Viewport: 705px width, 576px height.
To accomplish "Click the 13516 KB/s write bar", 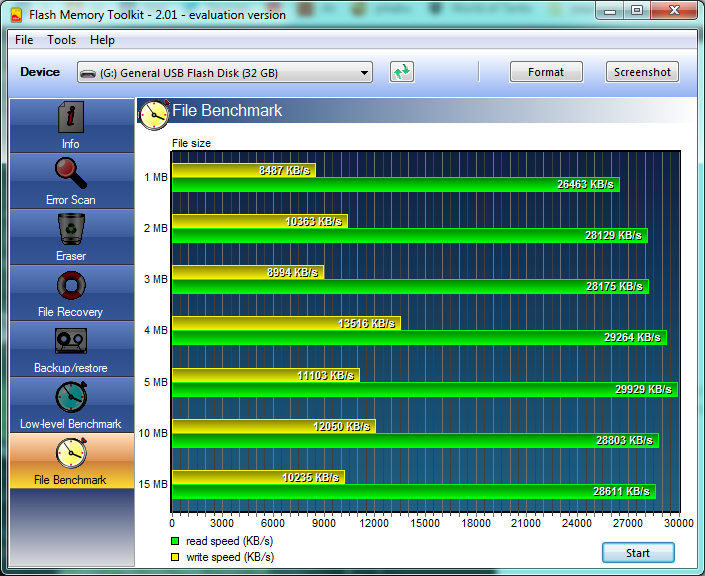I will [x=286, y=323].
